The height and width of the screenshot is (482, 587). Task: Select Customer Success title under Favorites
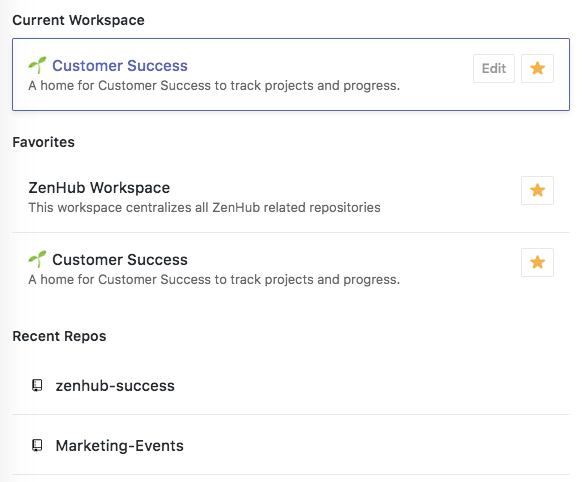coord(120,260)
